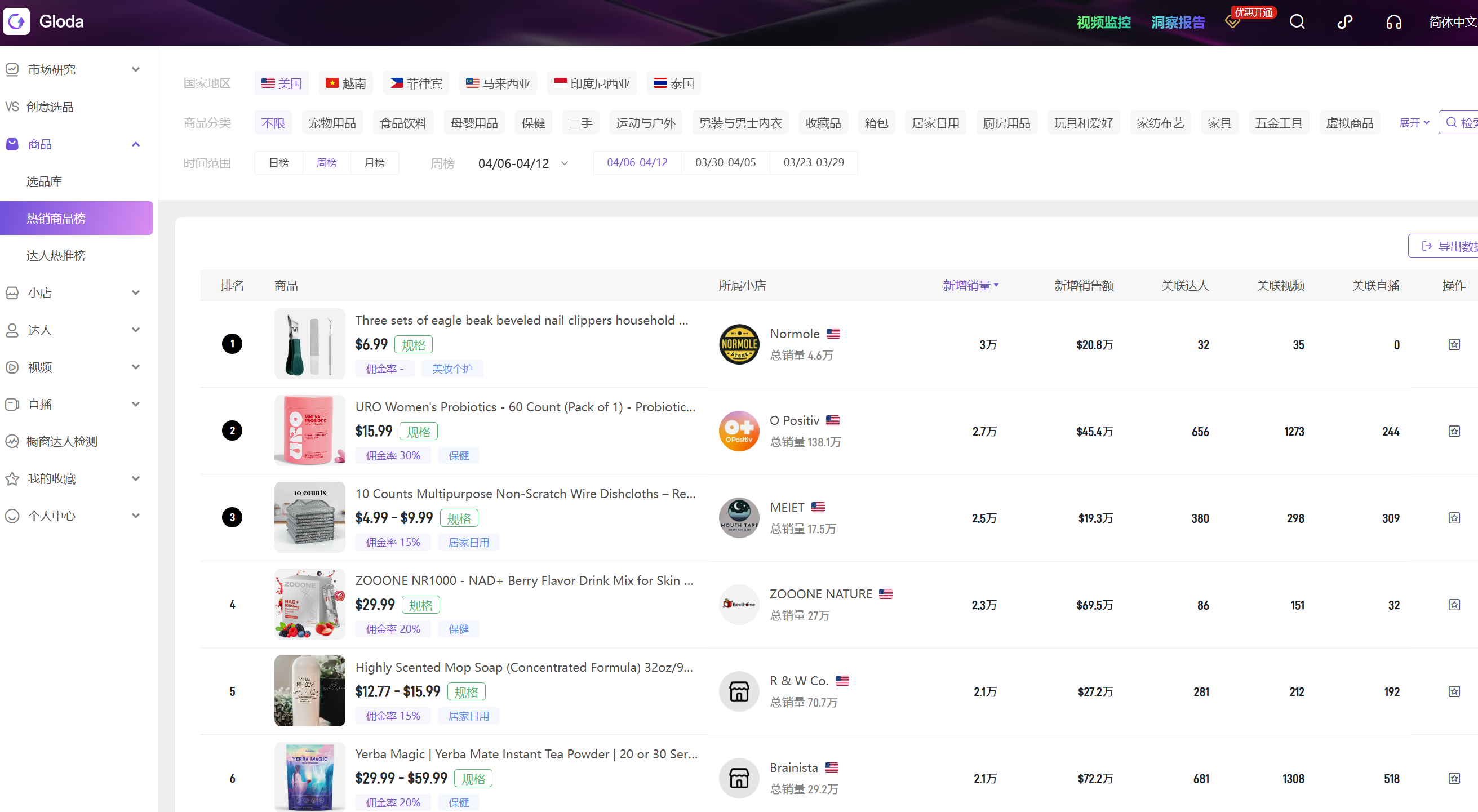Screen dimensions: 1478x812
Task: Filter by 宠物用品 category
Action: [x=332, y=123]
